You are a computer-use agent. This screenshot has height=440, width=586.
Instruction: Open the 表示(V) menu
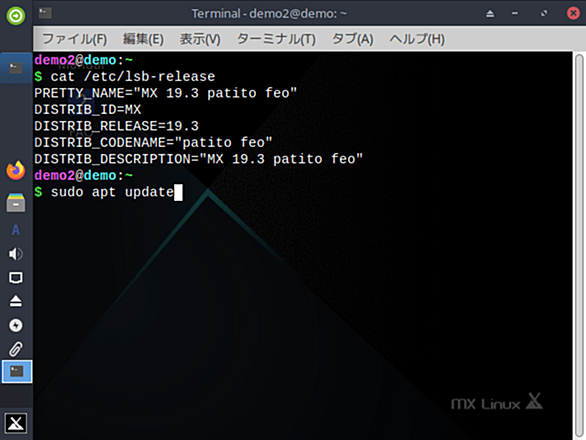coord(200,39)
